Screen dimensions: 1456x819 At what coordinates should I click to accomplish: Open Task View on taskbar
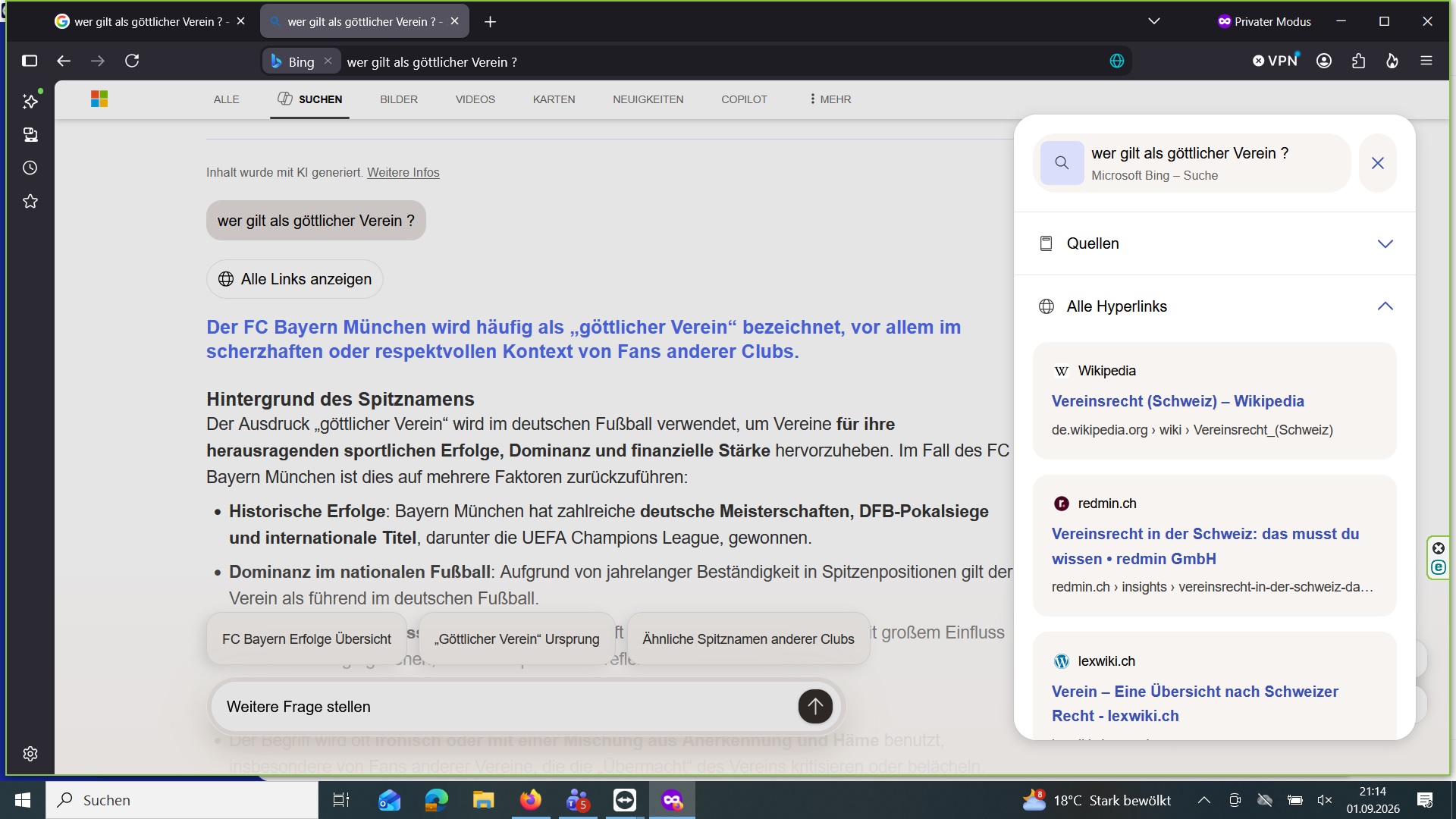341,800
